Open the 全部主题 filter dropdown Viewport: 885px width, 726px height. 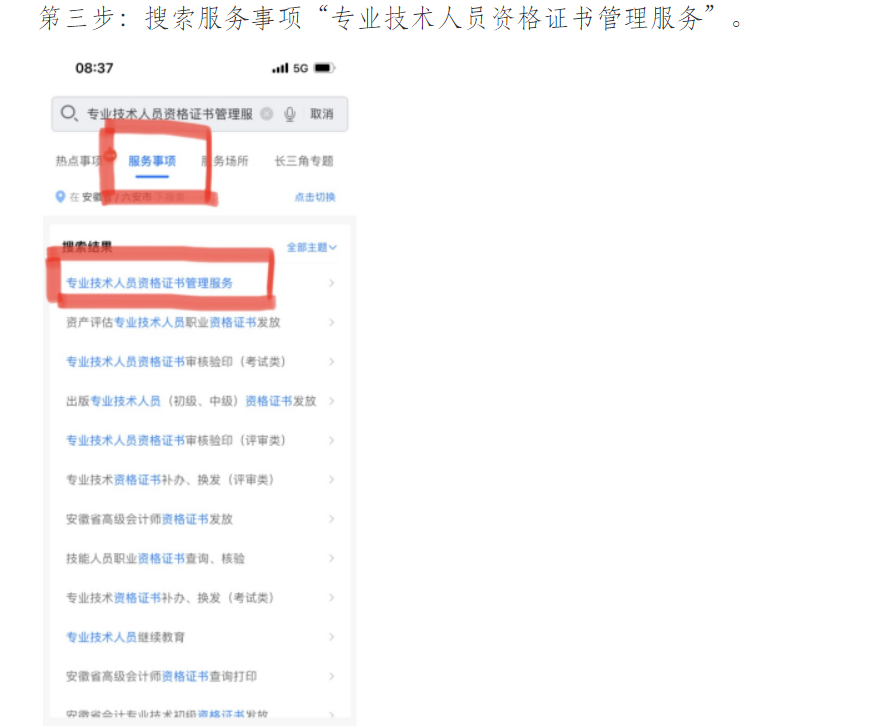[x=312, y=247]
